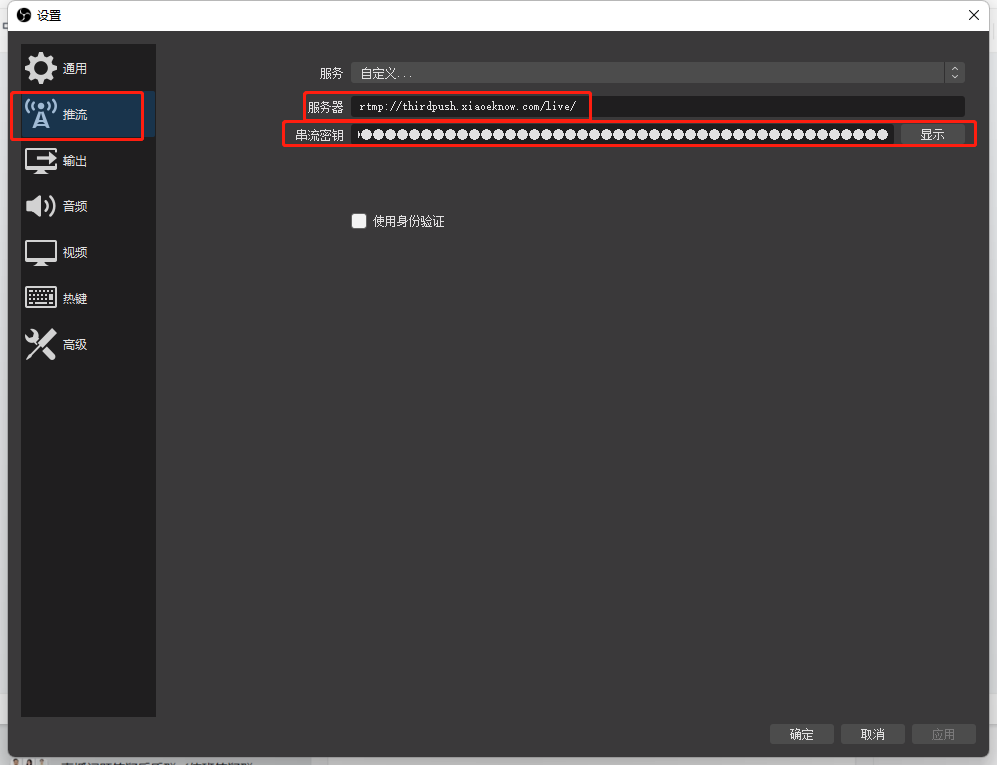
Task: Open the Output monitor-arrow icon
Action: [x=41, y=160]
